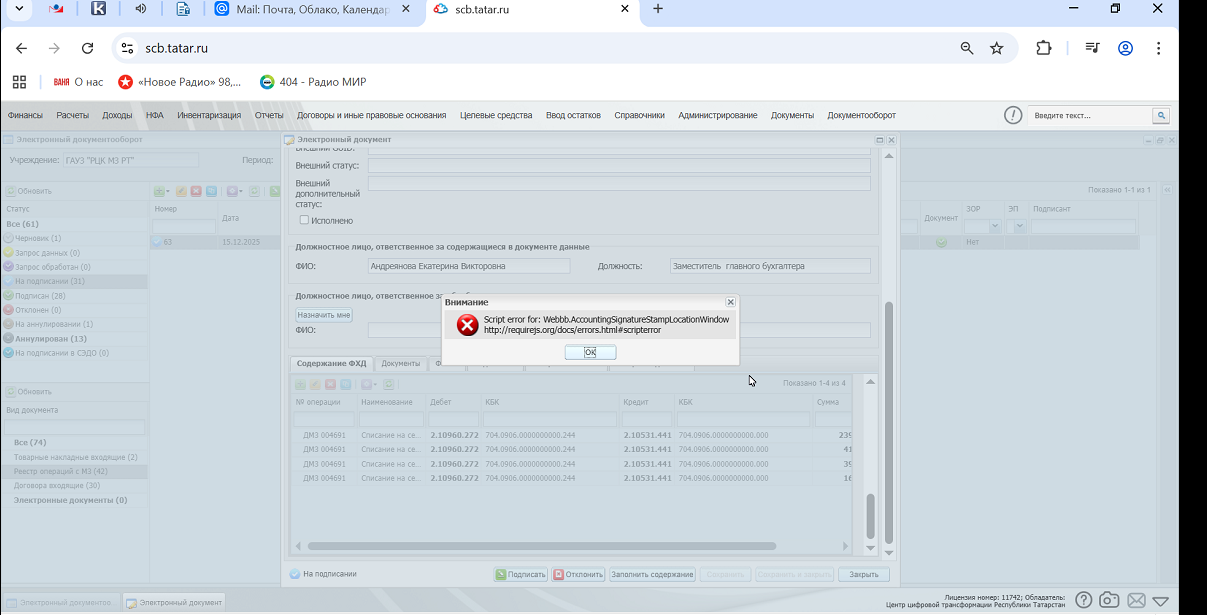The width and height of the screenshot is (1207, 615).
Task: Open the Инвентаризация menu
Action: pos(209,115)
